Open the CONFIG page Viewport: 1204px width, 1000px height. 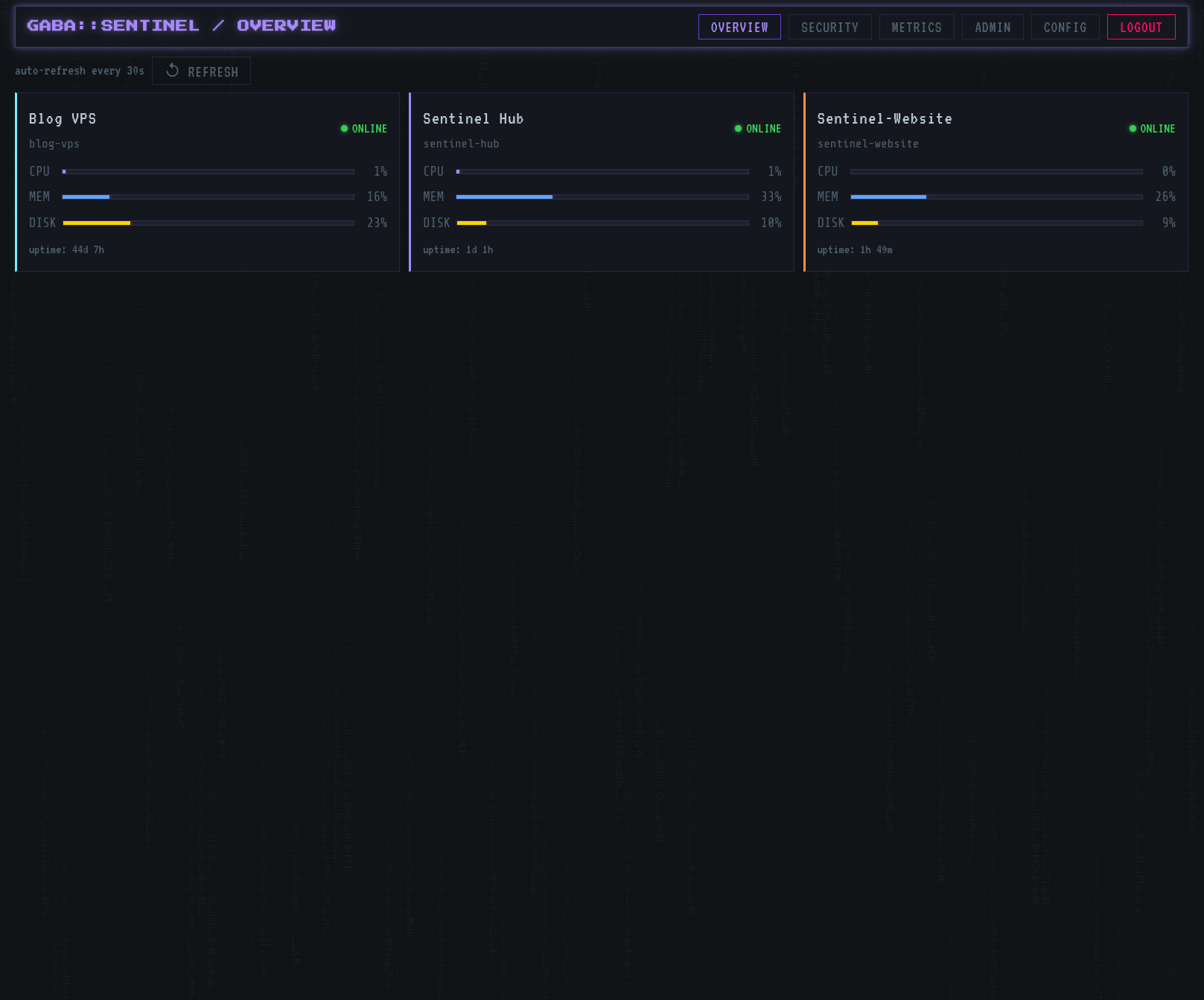coord(1065,27)
